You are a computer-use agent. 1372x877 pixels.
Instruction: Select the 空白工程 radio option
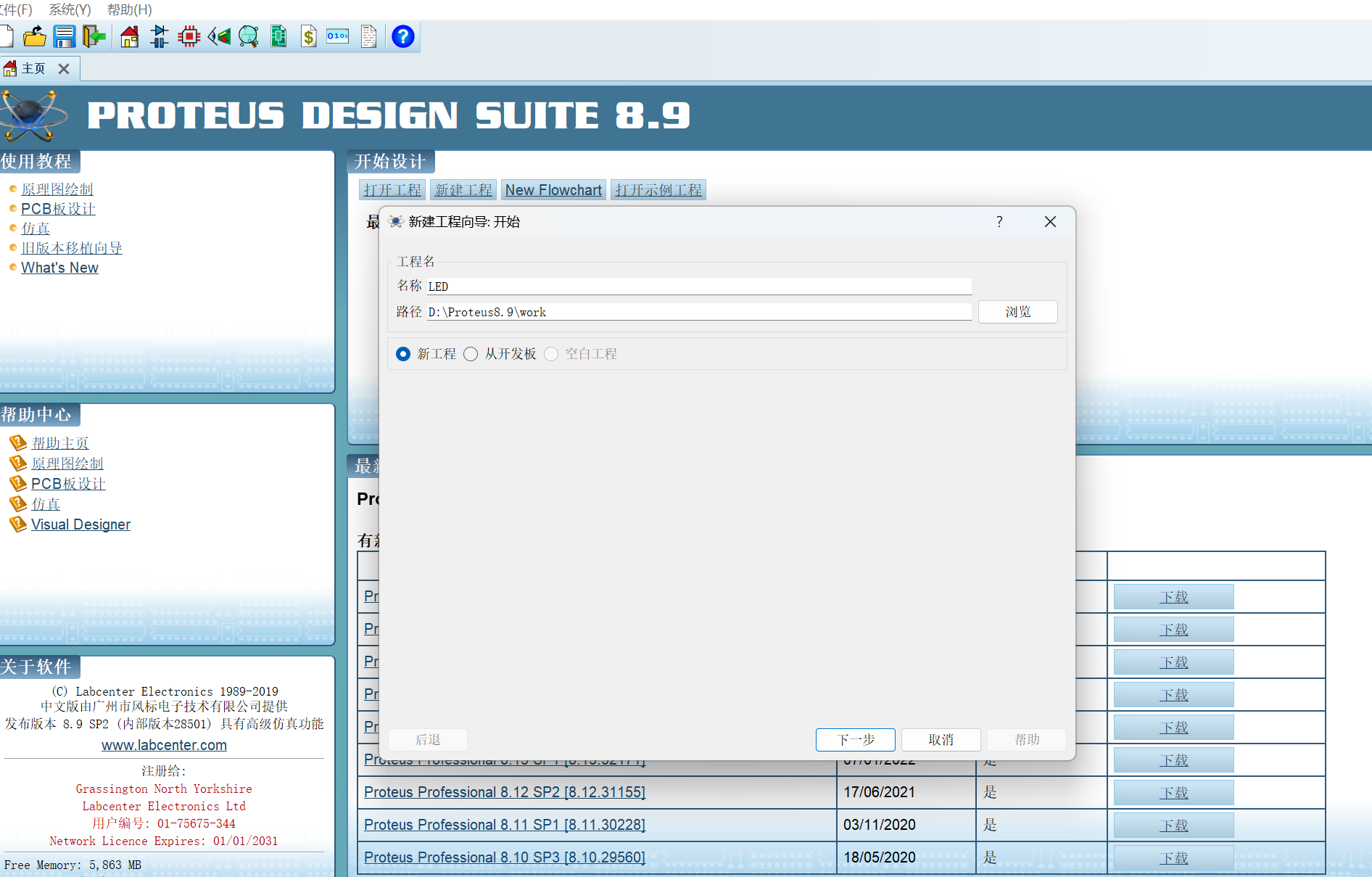(551, 354)
